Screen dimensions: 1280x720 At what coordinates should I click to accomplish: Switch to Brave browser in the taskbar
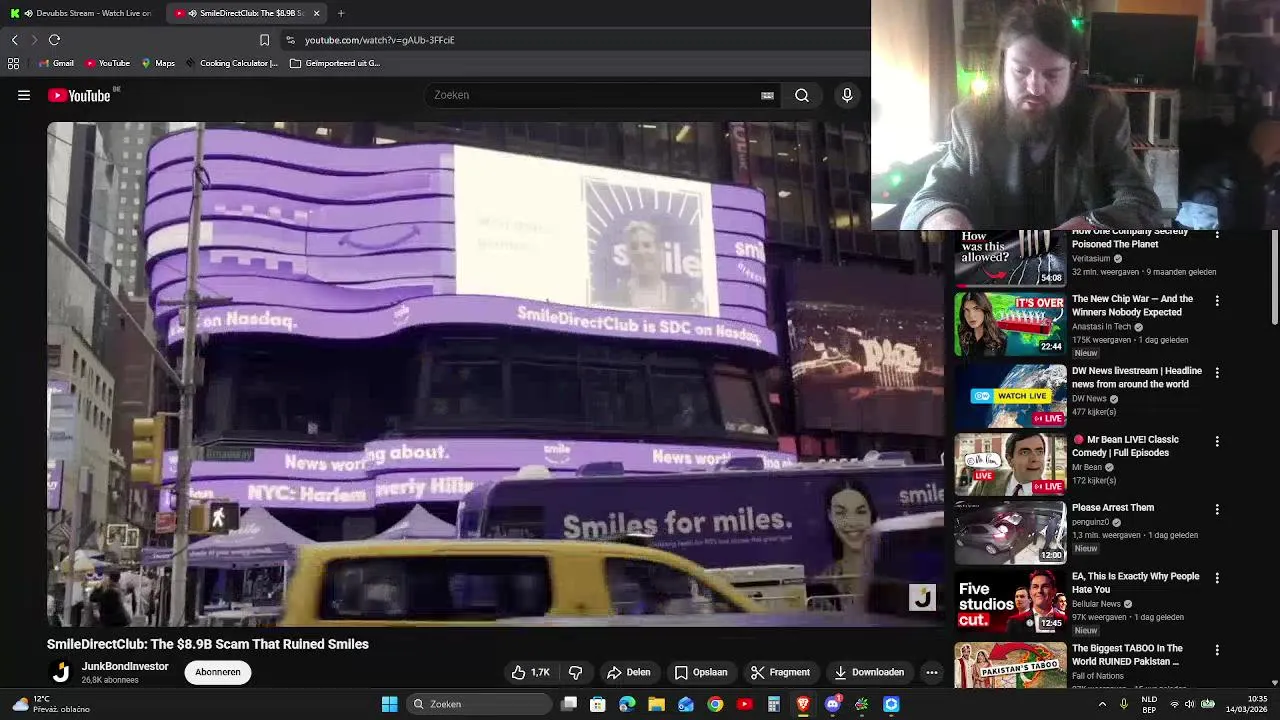pyautogui.click(x=803, y=704)
